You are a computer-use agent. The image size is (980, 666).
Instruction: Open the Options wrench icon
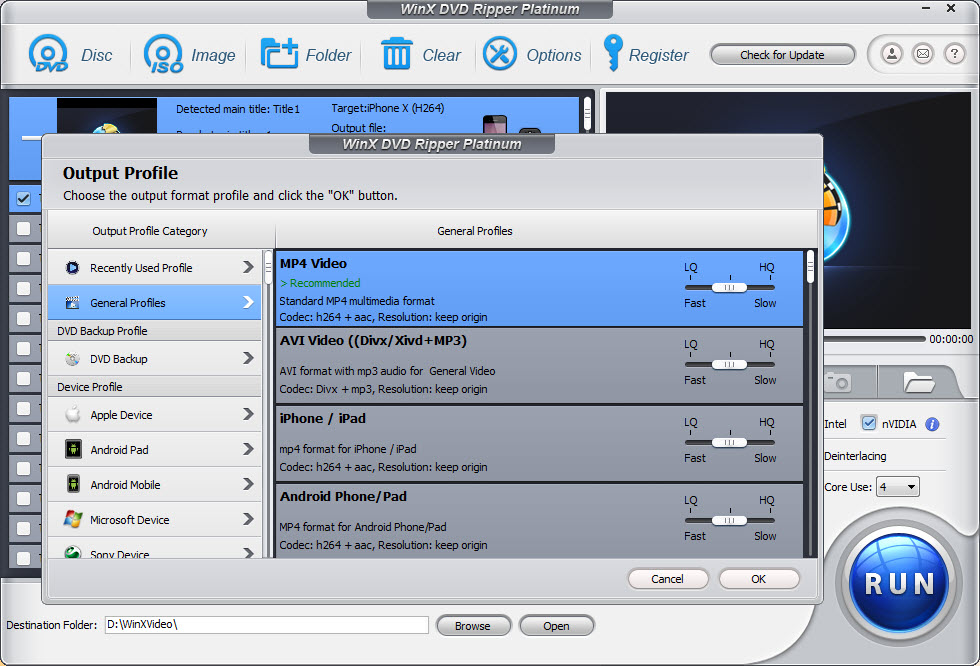(499, 54)
